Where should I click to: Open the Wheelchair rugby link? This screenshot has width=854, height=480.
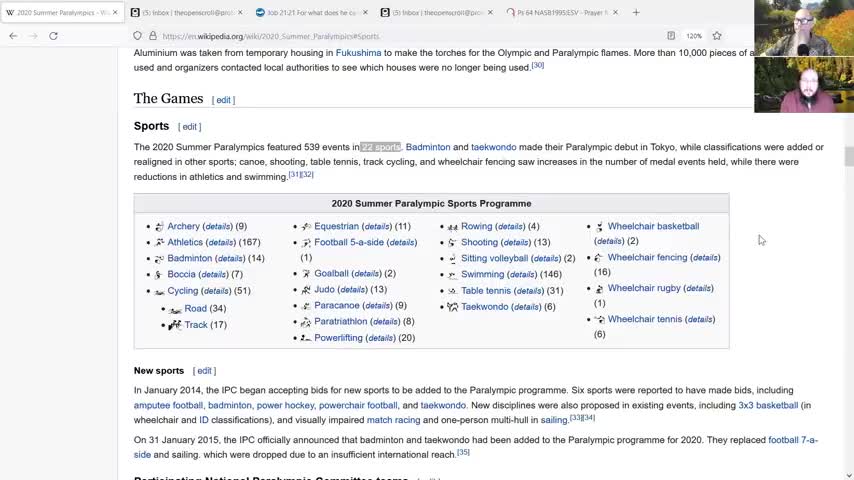point(644,288)
